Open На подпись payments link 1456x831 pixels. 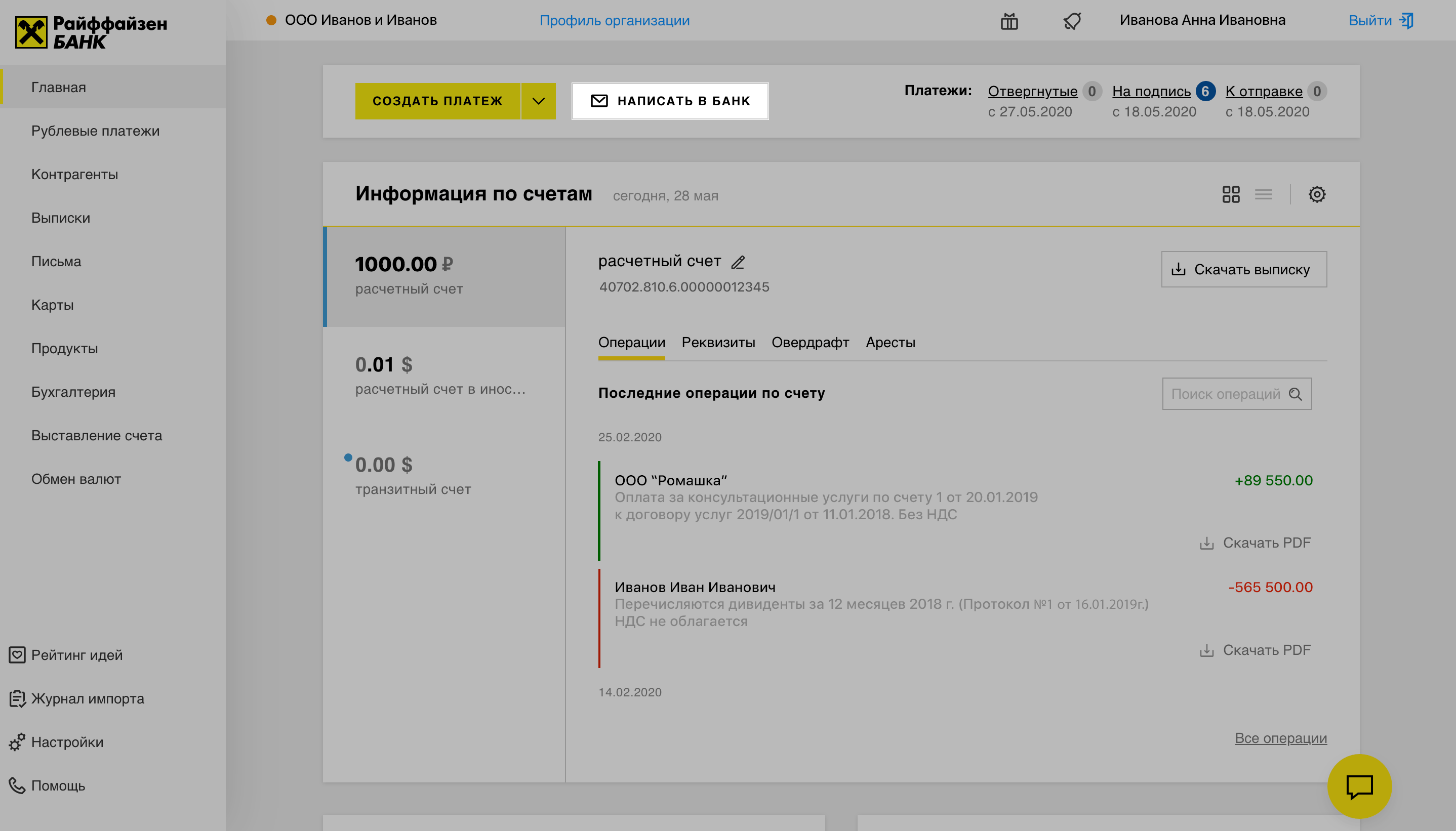pos(1151,91)
